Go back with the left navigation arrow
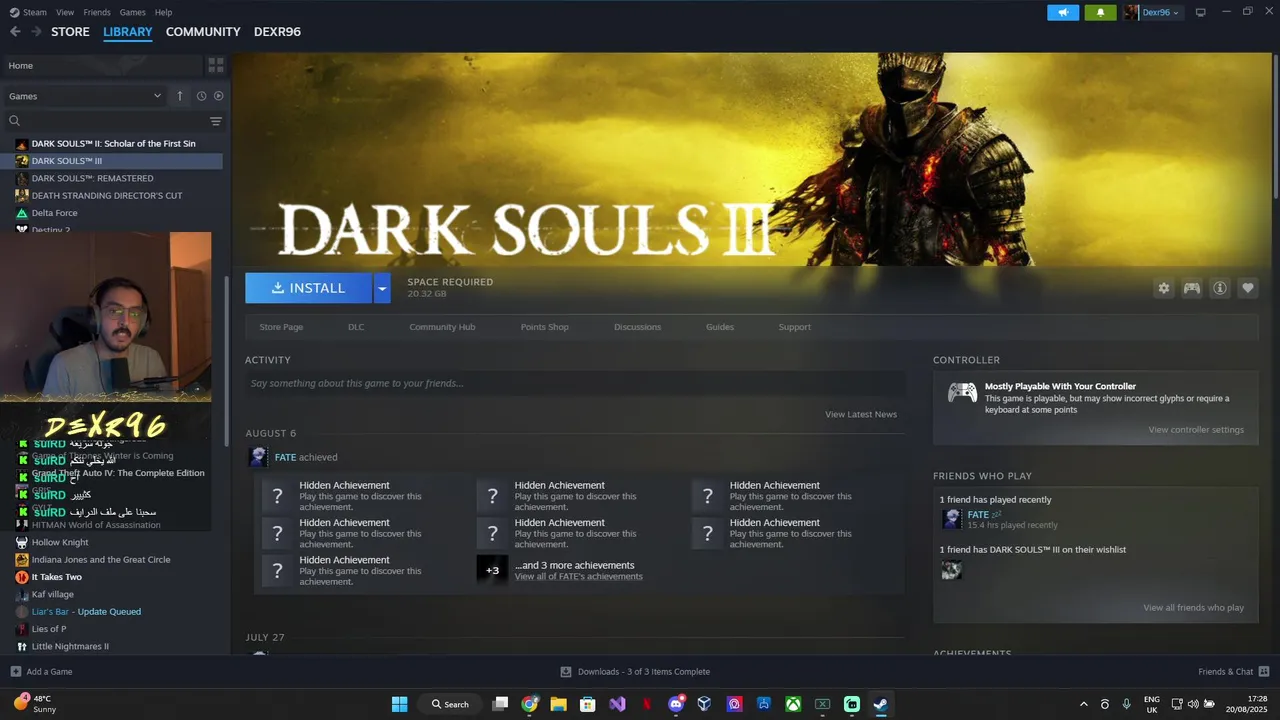 14,32
